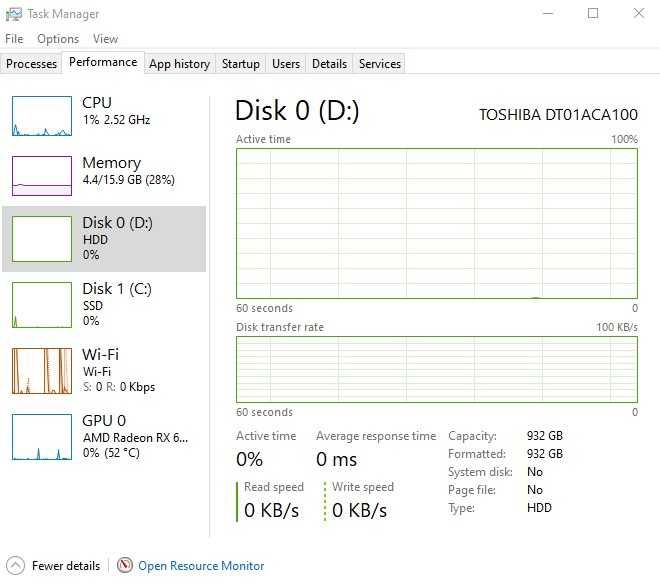The height and width of the screenshot is (586, 660).
Task: Click the Open Resource Monitor link
Action: click(201, 566)
